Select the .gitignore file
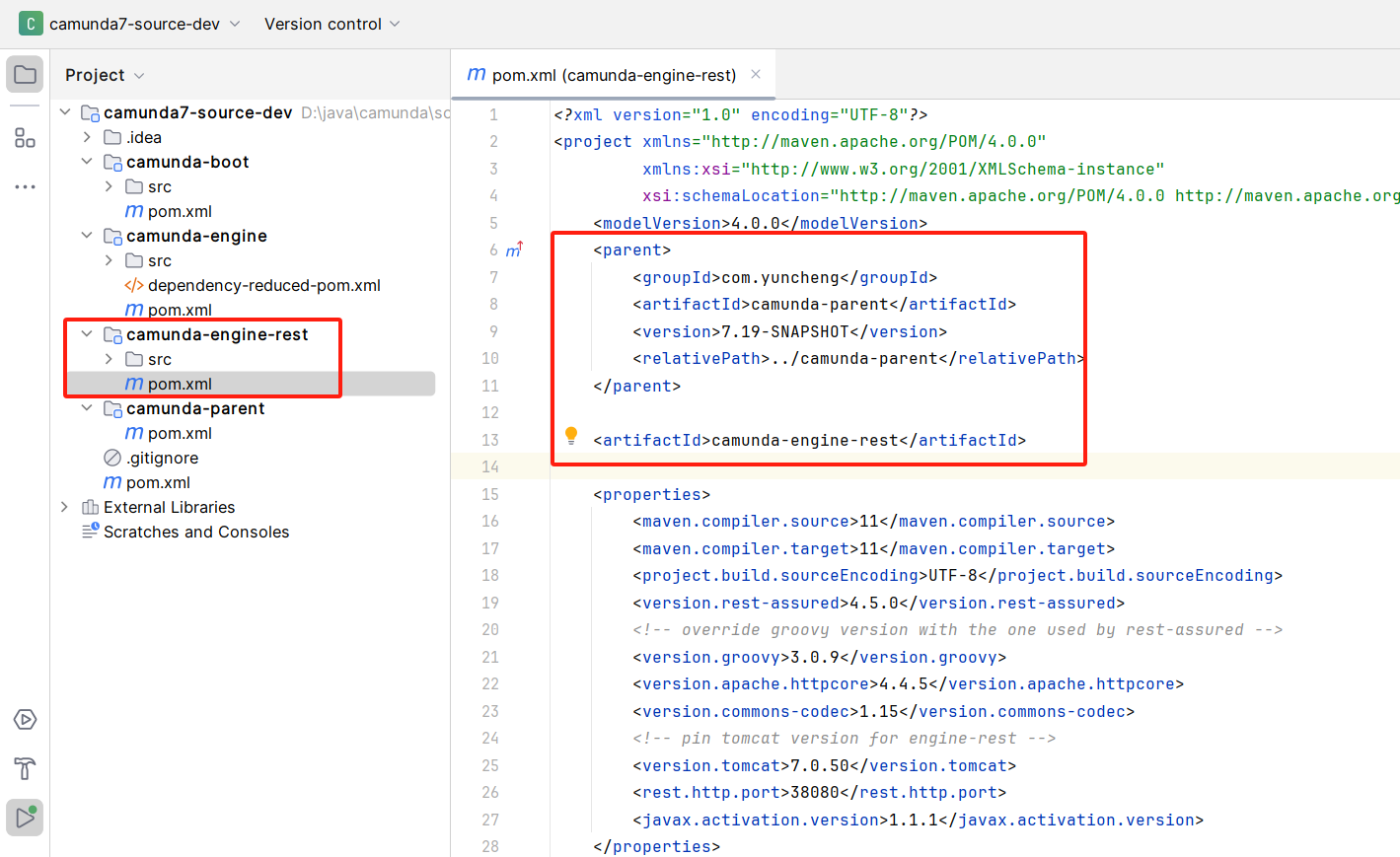The height and width of the screenshot is (857, 1400). point(163,458)
